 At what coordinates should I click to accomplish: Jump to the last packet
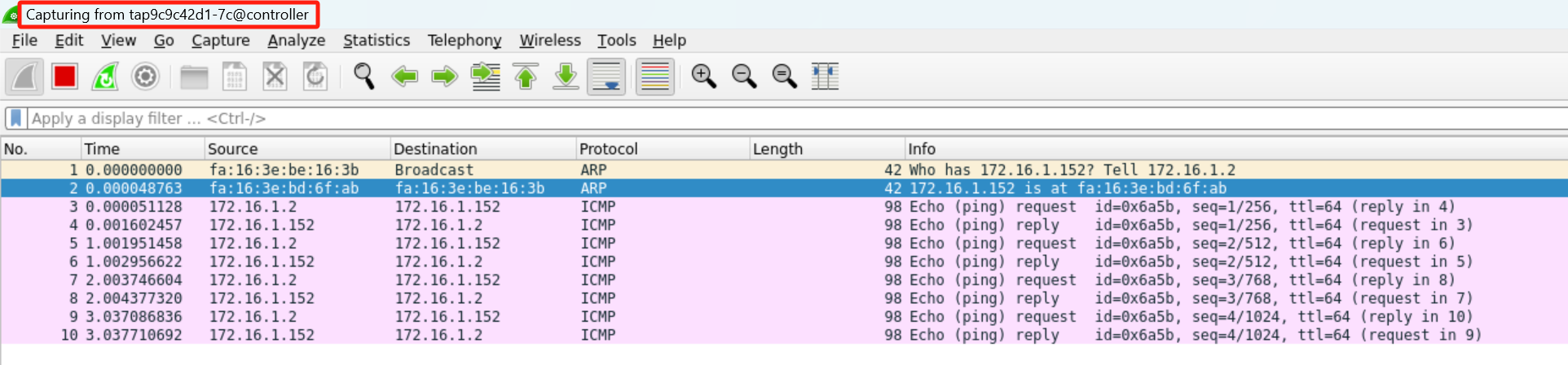tap(566, 77)
